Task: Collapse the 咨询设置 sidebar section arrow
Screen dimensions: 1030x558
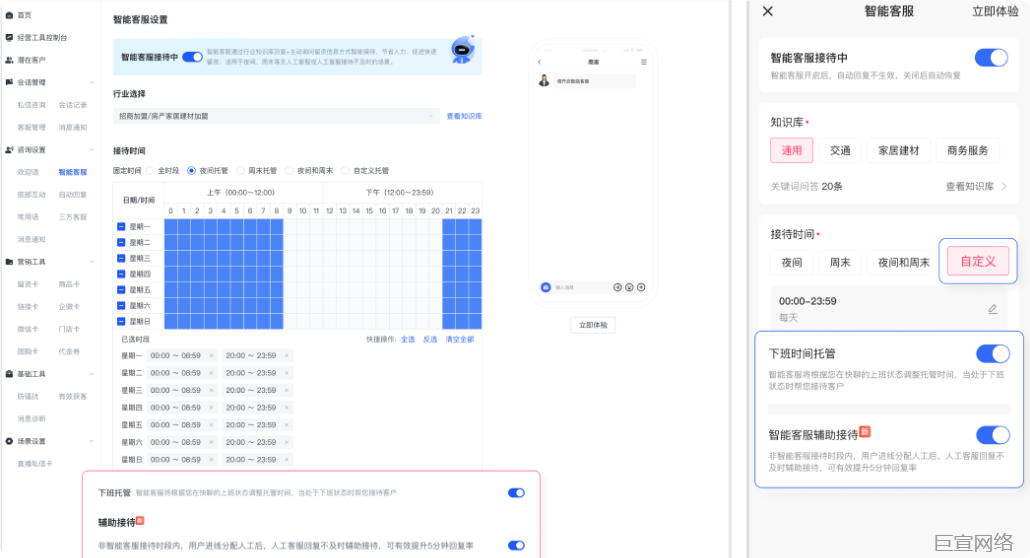Action: point(91,150)
